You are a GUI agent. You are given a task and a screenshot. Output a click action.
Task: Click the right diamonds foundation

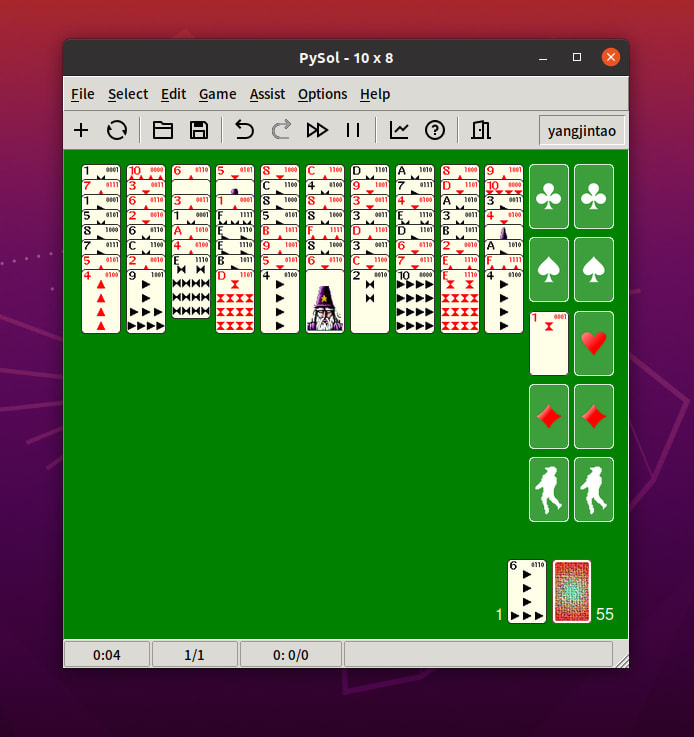pyautogui.click(x=594, y=416)
